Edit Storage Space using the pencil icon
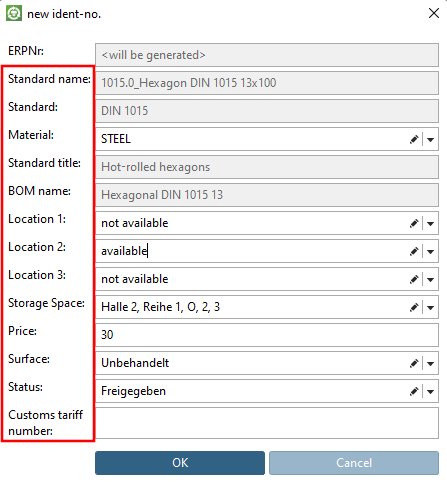This screenshot has height=482, width=447. tap(414, 307)
